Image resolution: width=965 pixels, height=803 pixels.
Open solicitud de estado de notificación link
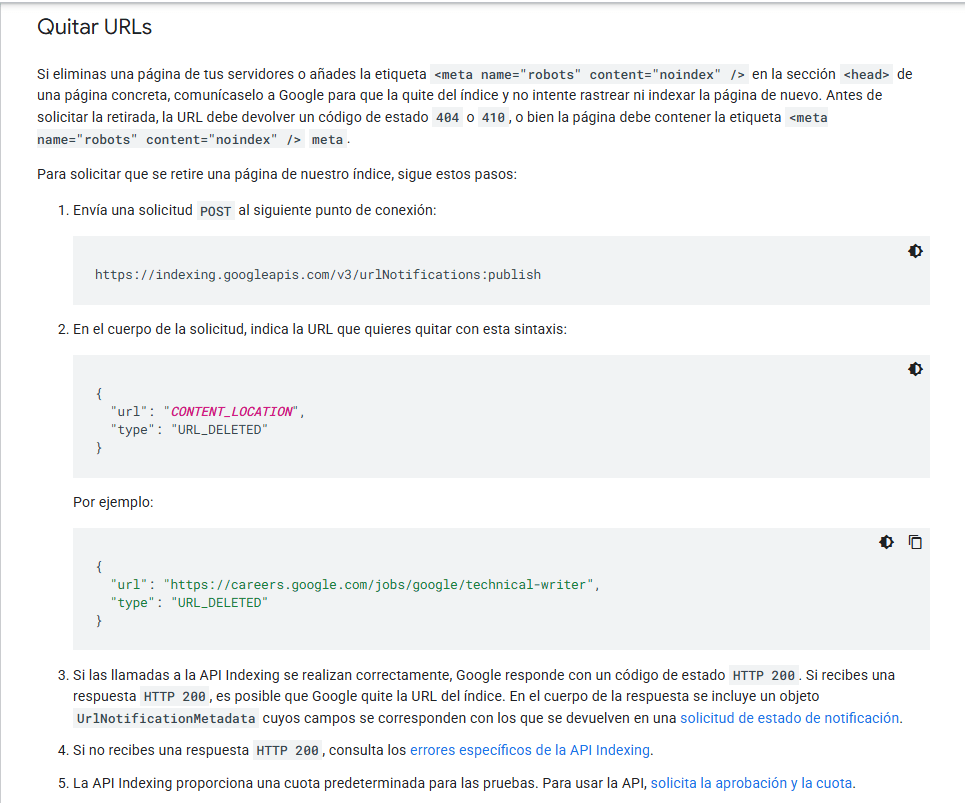(791, 718)
